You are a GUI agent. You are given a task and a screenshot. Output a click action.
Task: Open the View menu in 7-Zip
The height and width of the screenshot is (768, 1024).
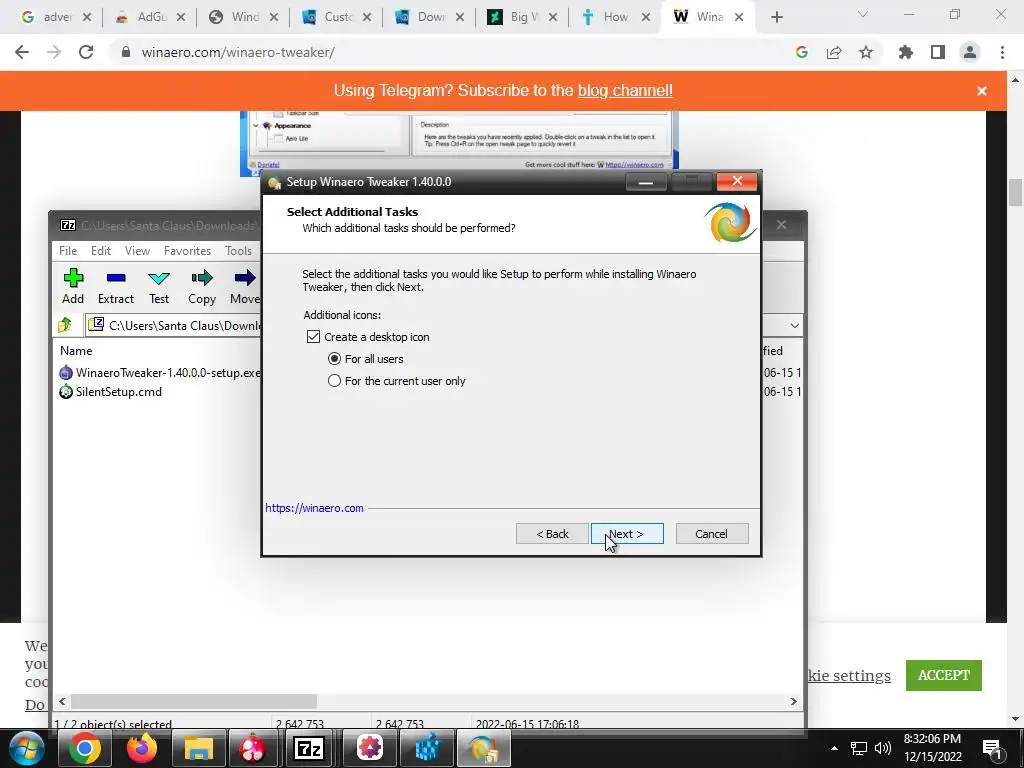click(x=137, y=251)
